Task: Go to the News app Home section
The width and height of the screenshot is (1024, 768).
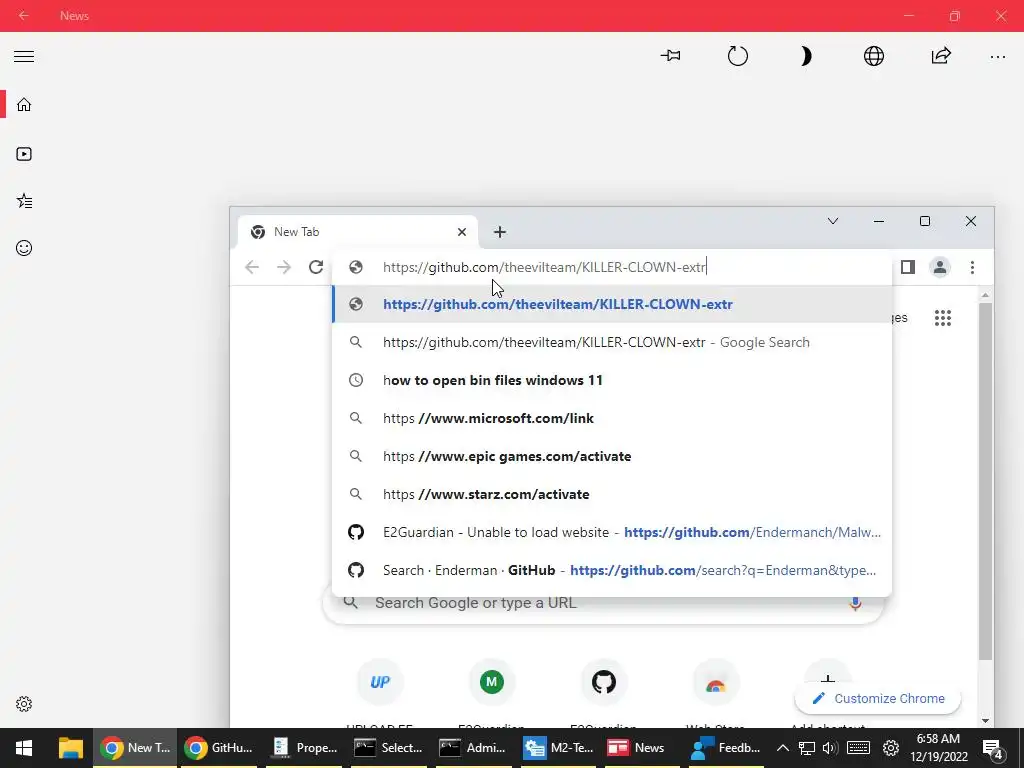Action: tap(24, 105)
